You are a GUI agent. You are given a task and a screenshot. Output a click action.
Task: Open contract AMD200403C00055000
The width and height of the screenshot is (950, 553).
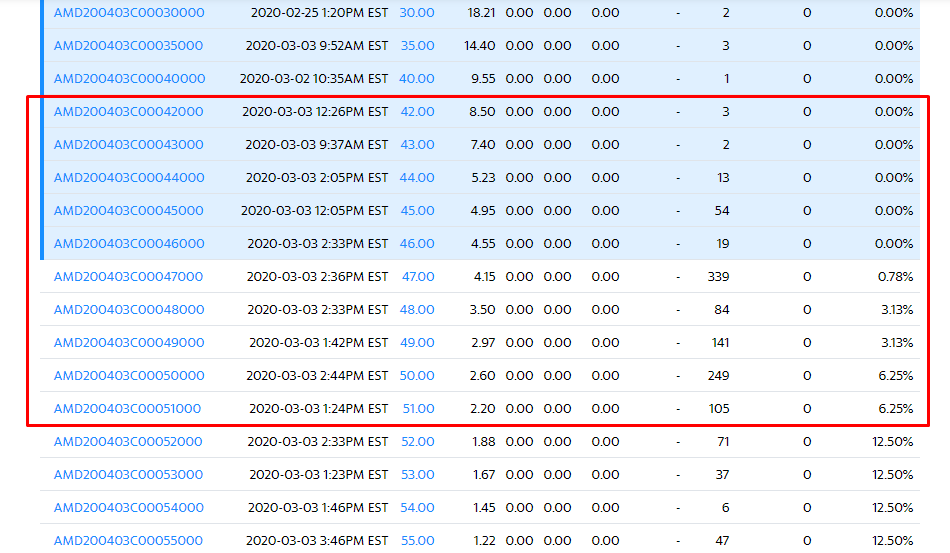128,541
